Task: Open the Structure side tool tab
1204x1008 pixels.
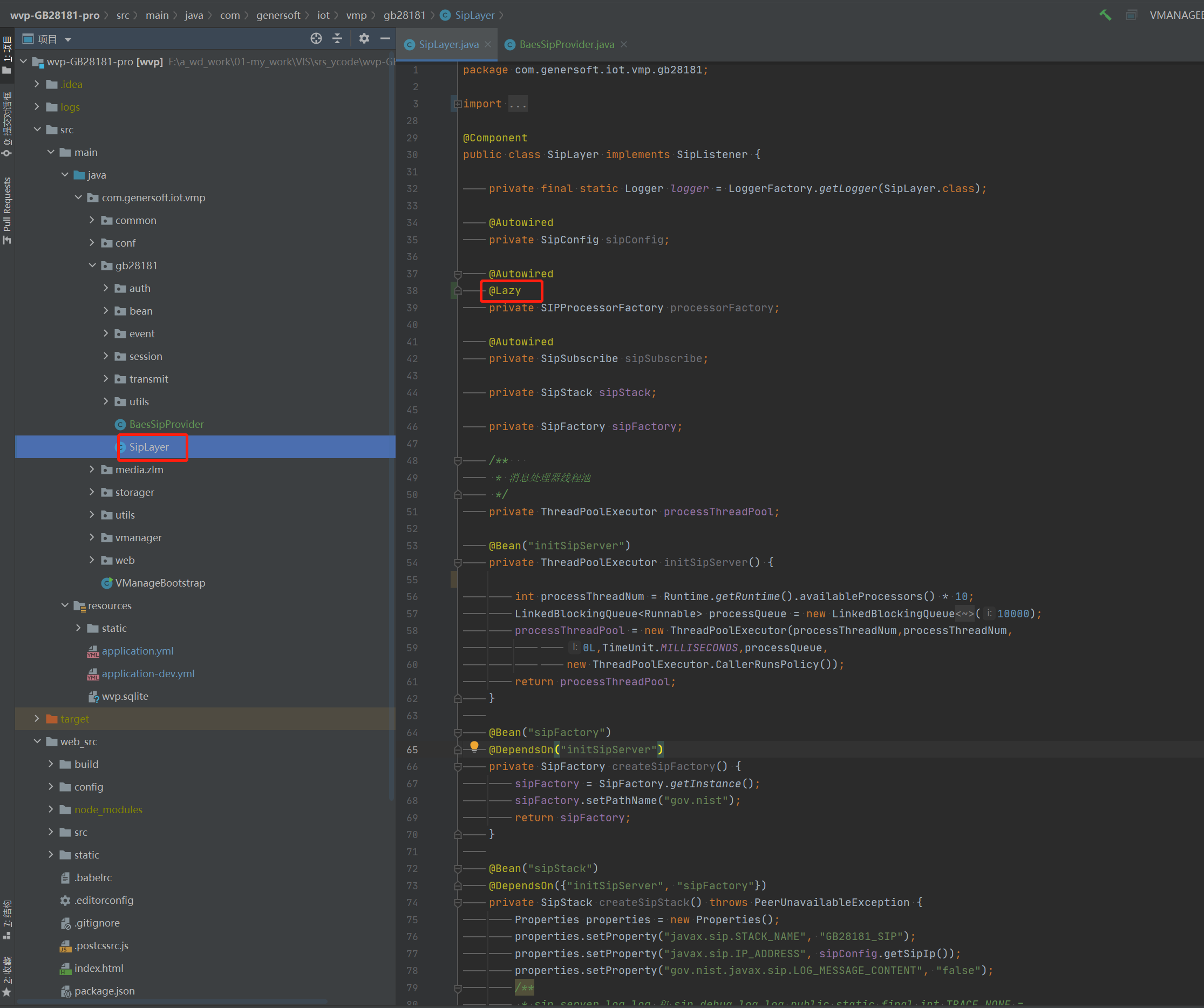Action: (7, 919)
